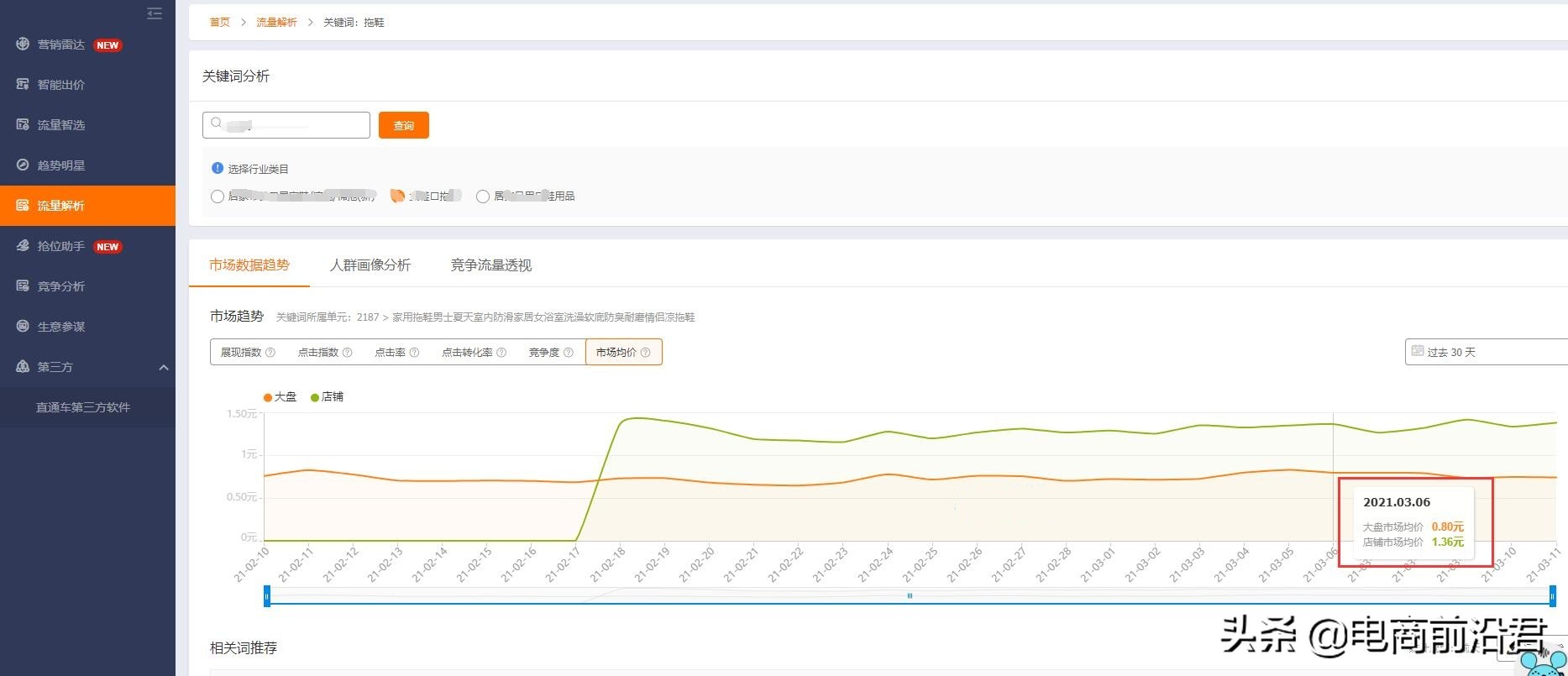
Task: Click the help icon beside 点击转化率
Action: pyautogui.click(x=501, y=353)
